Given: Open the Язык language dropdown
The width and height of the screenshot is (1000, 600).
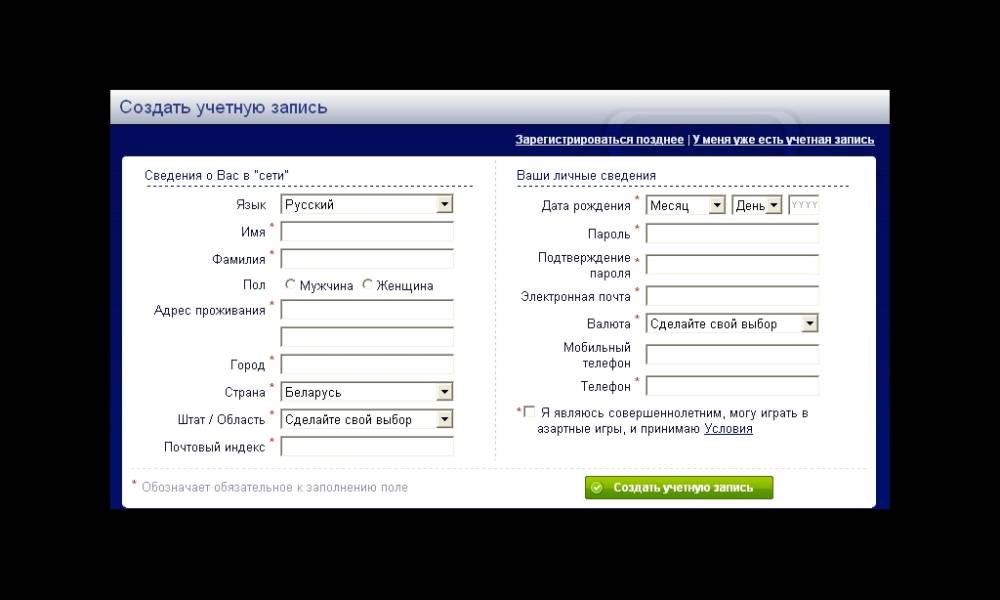Looking at the screenshot, I should pyautogui.click(x=367, y=204).
